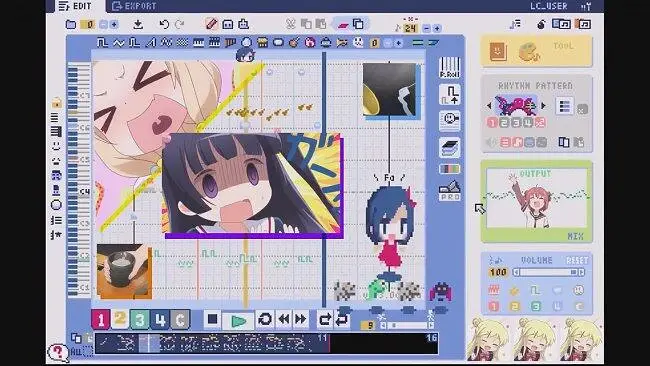Choose the noise pattern instrument
650x366 pixels.
click(x=182, y=42)
